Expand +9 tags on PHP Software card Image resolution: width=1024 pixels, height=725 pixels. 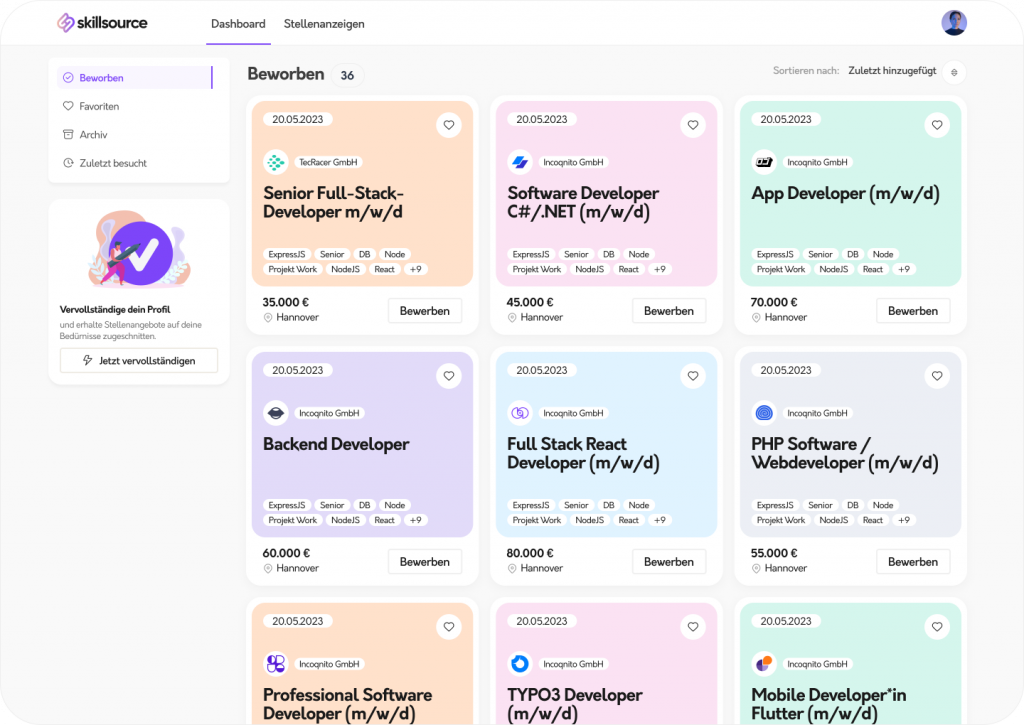(x=904, y=520)
